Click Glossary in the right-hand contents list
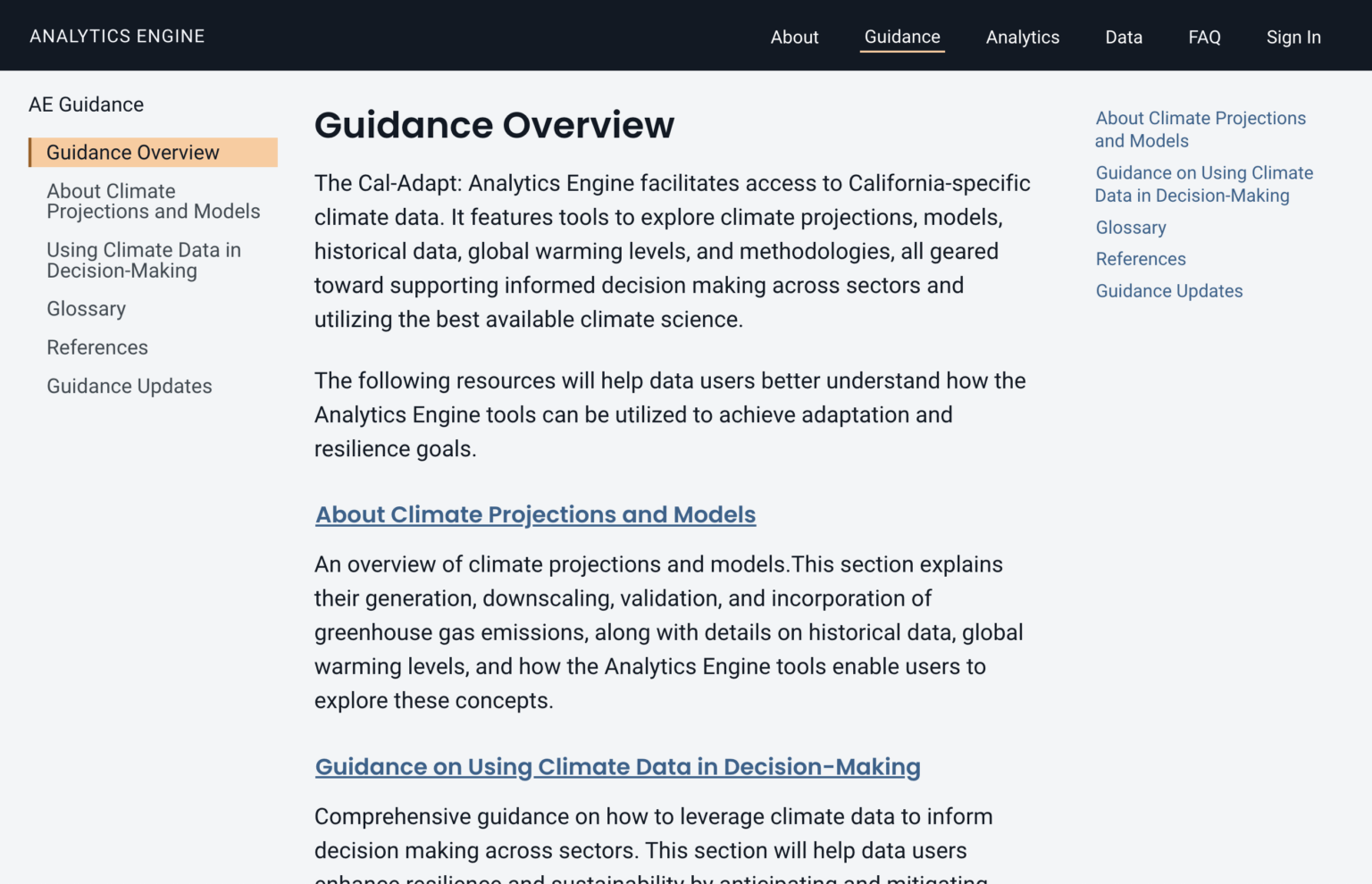 point(1130,228)
